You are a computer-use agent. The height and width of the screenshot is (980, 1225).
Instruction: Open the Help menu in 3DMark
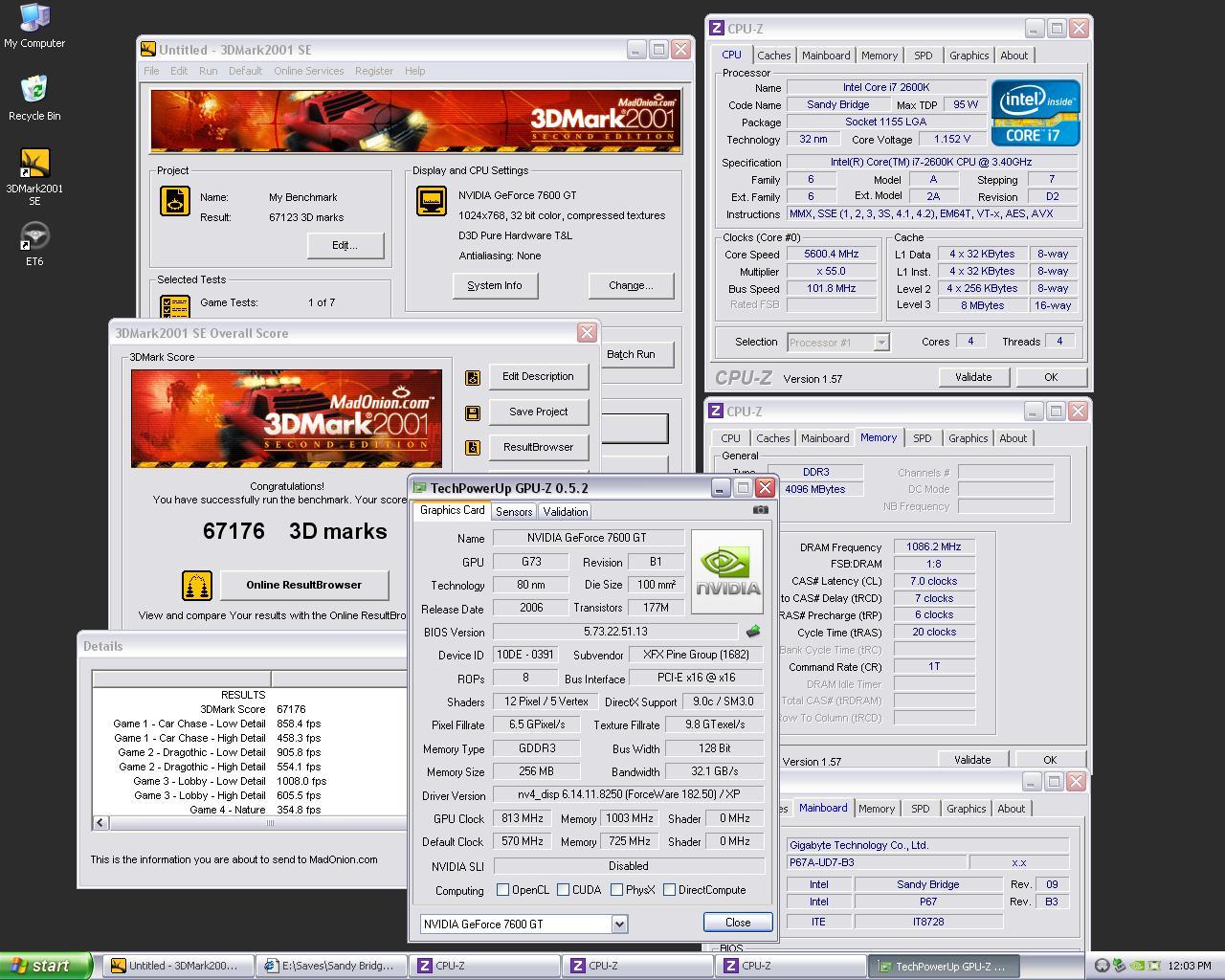pyautogui.click(x=414, y=71)
